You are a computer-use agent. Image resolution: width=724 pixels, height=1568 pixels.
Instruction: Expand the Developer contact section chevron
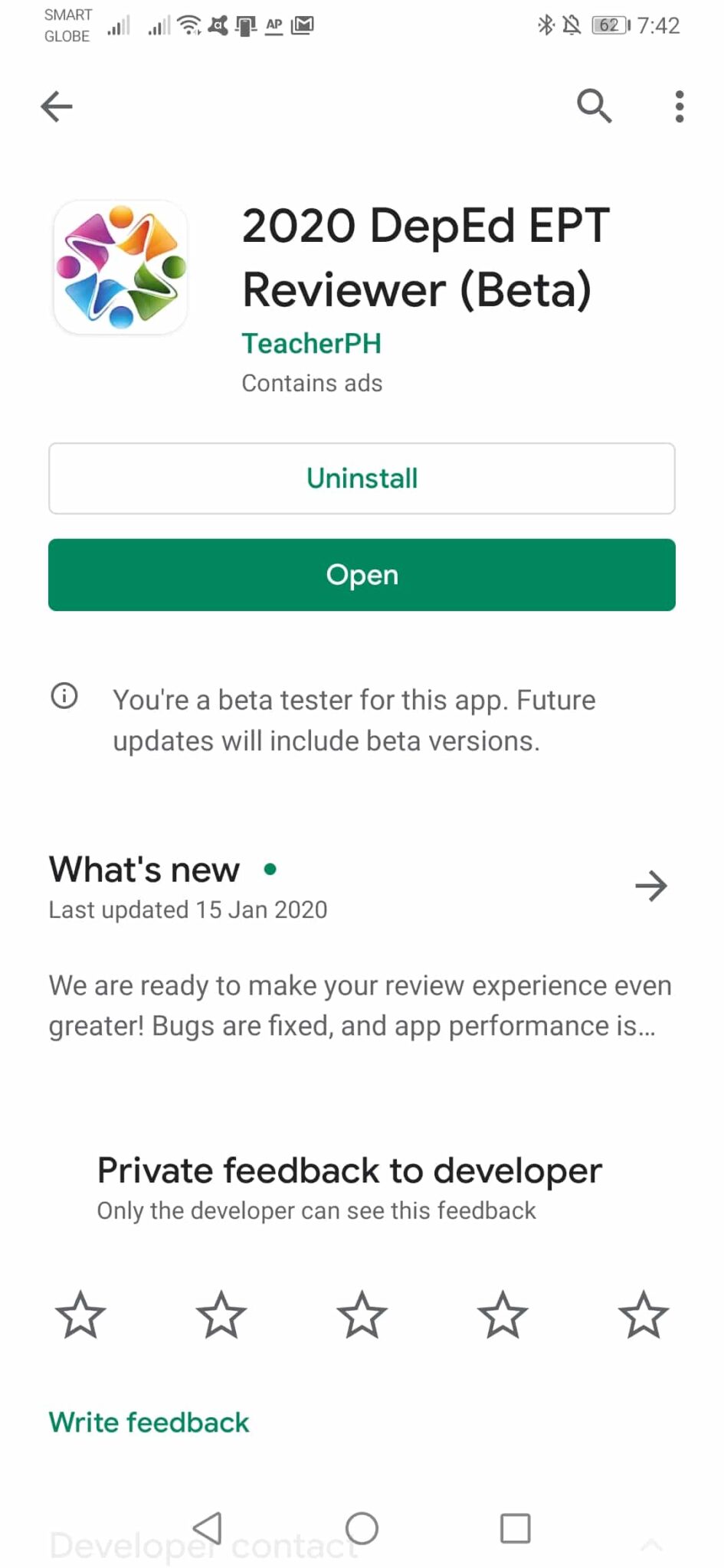651,1545
